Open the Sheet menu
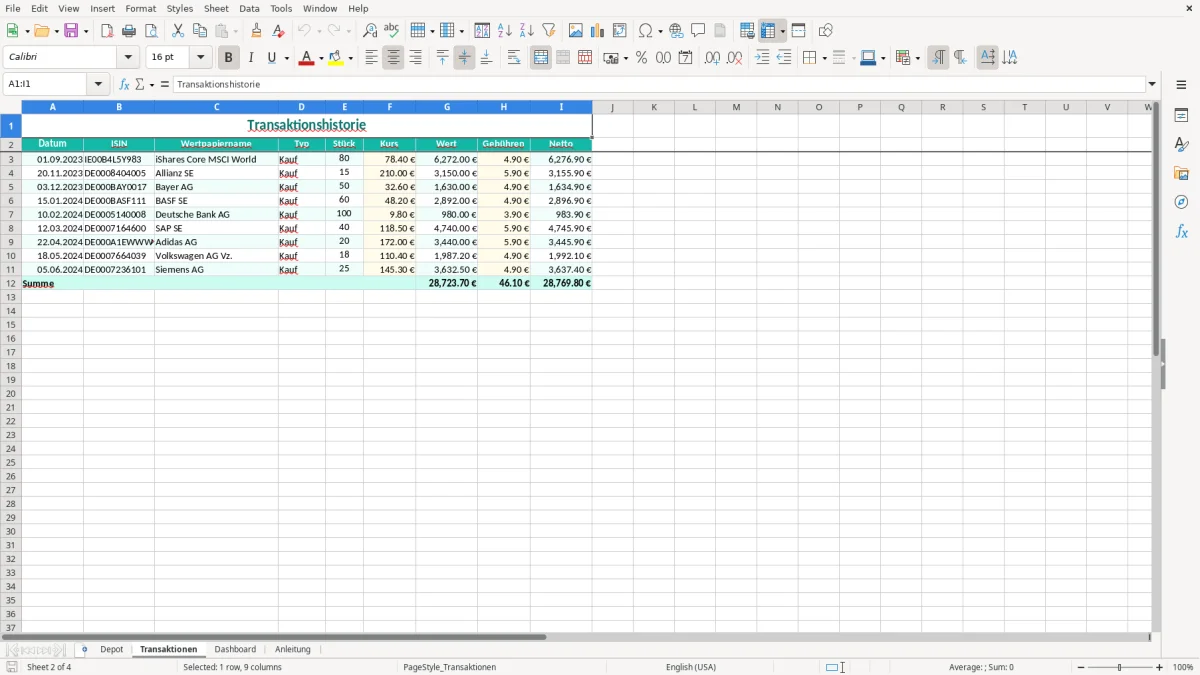 pos(216,8)
